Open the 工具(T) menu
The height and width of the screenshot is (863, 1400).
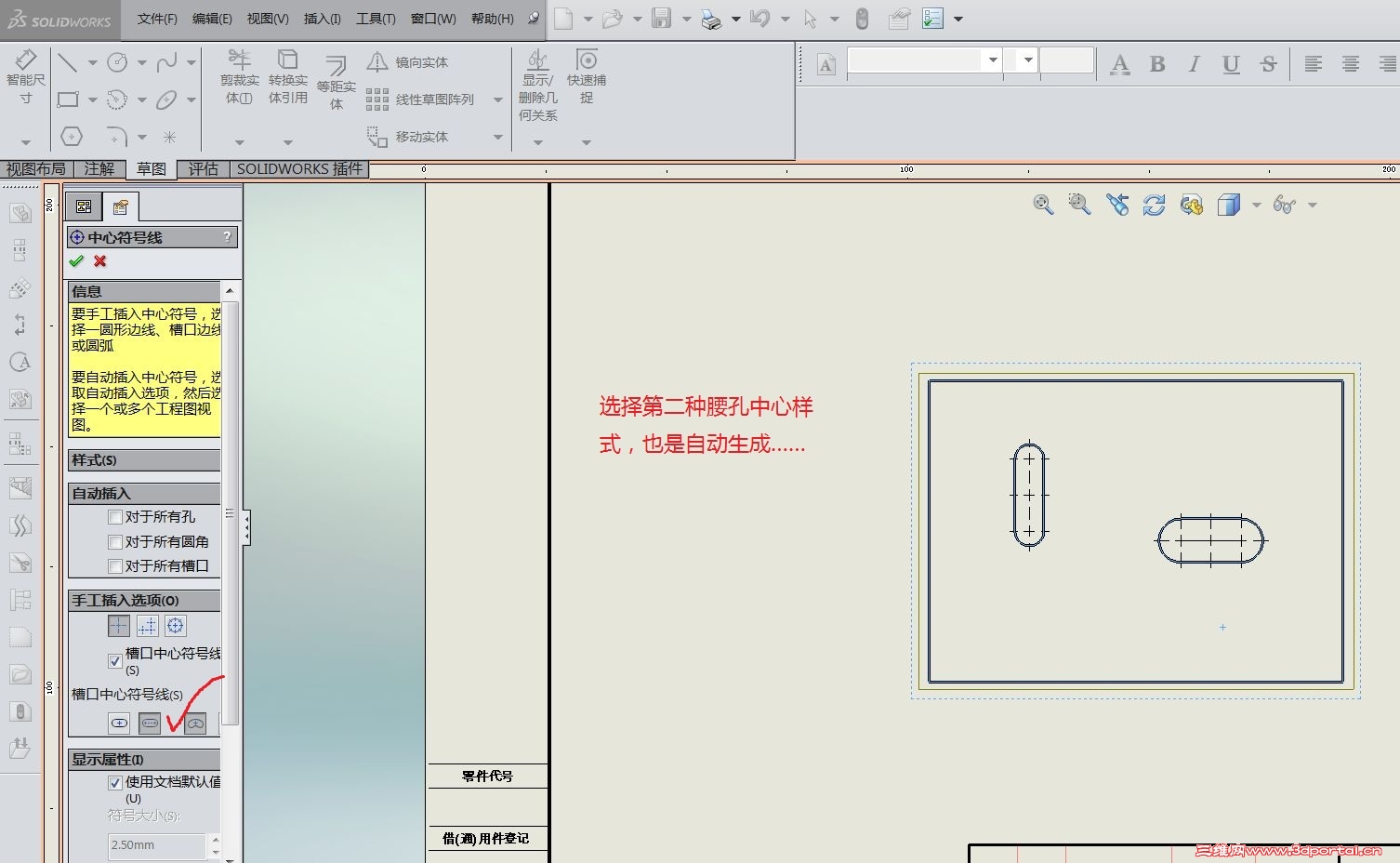376,19
